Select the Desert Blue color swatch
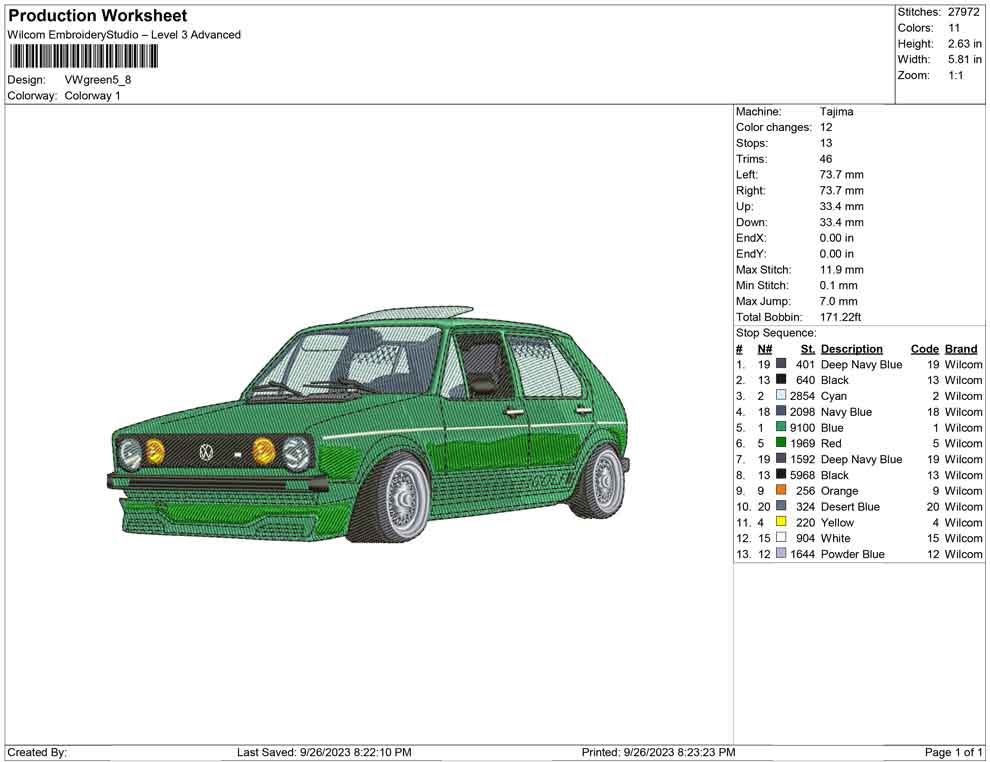This screenshot has width=990, height=762. coord(781,507)
